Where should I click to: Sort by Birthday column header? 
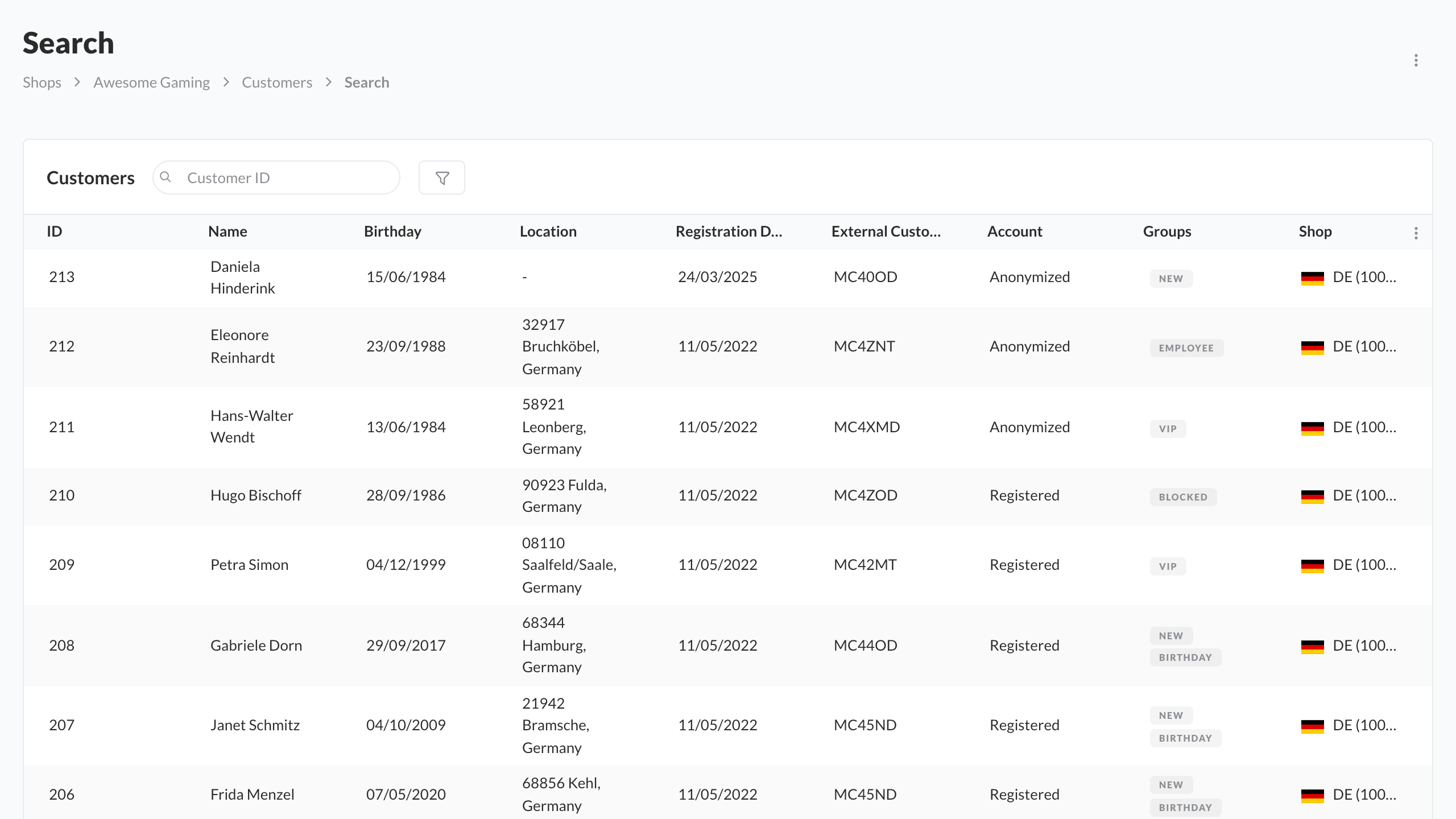[392, 231]
